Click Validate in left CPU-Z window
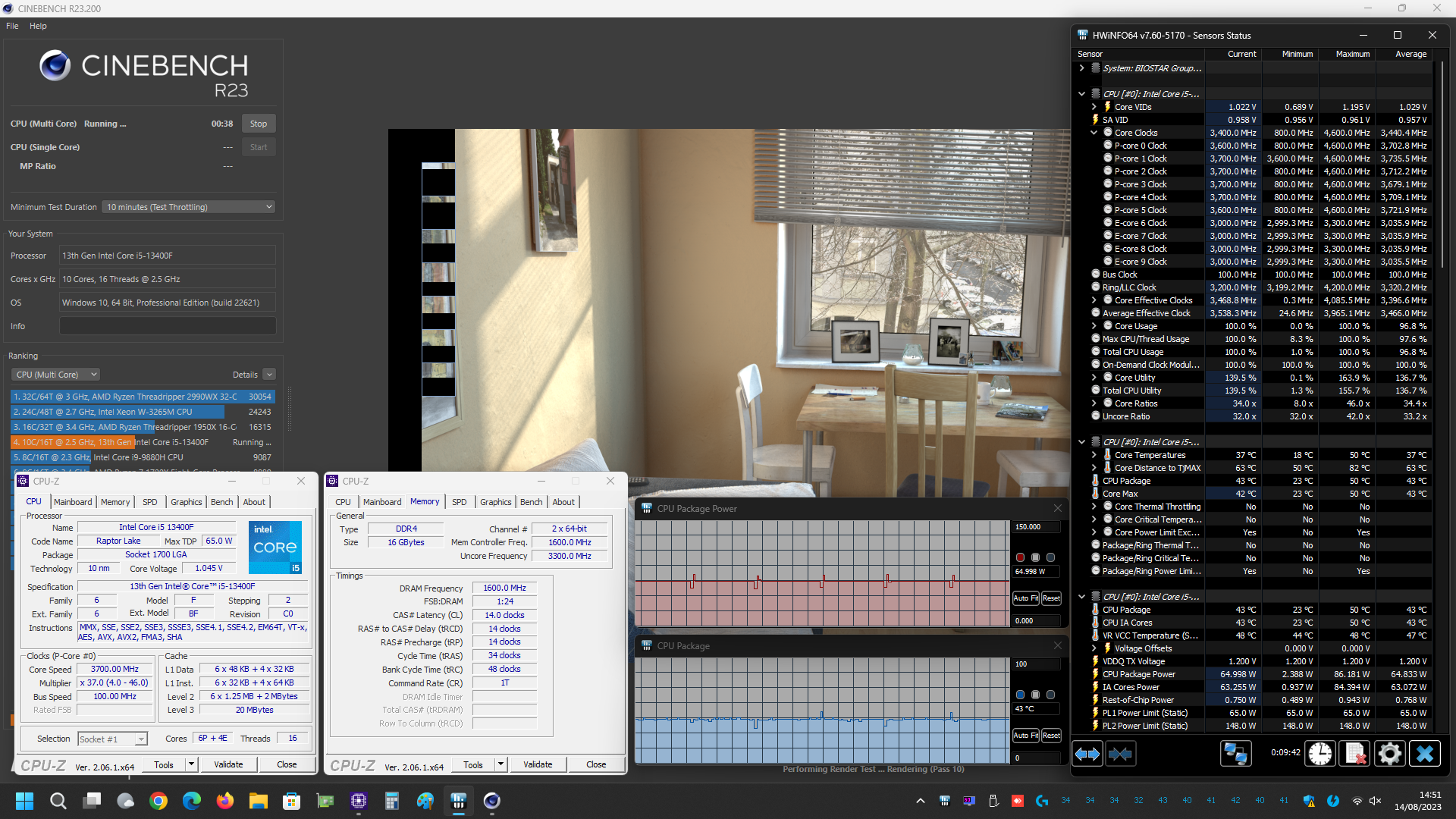 click(x=228, y=764)
